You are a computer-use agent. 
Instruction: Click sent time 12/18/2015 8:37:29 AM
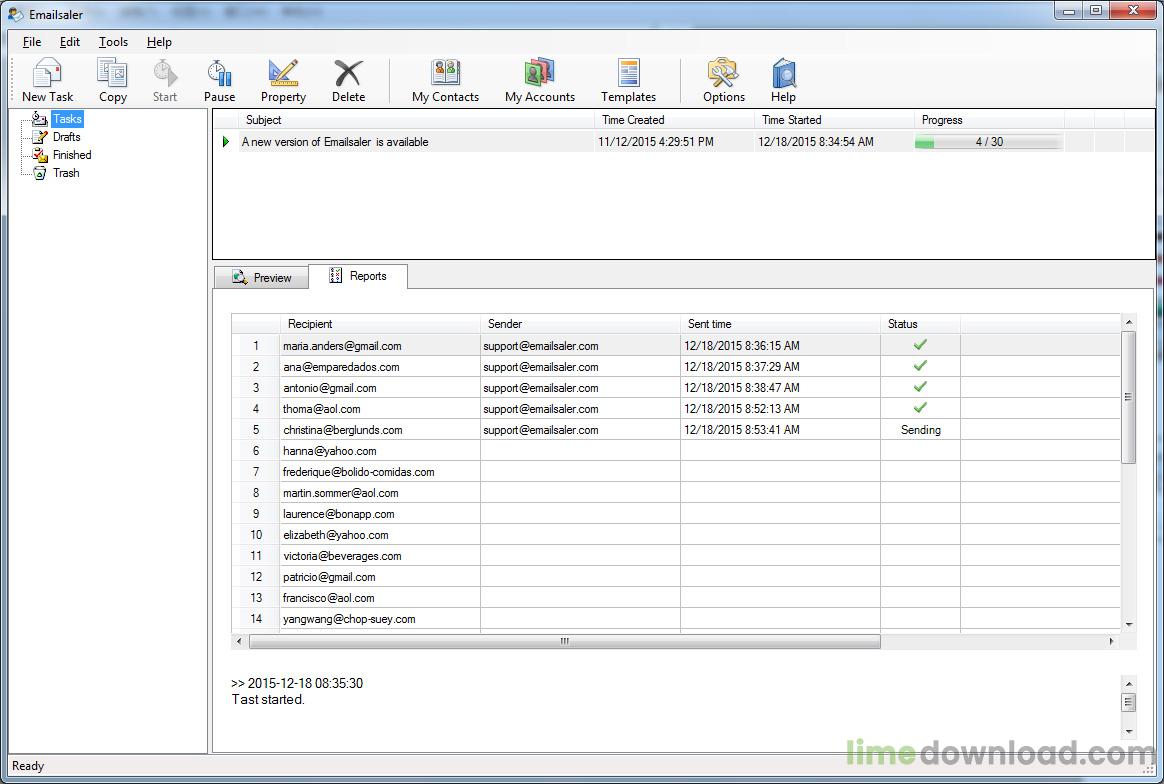tap(742, 367)
